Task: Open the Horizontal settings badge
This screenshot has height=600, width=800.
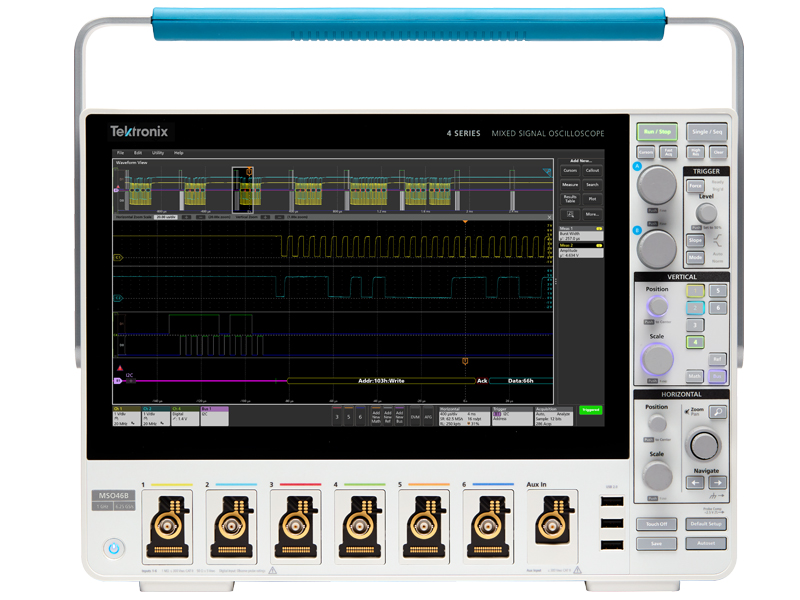Action: tap(464, 417)
